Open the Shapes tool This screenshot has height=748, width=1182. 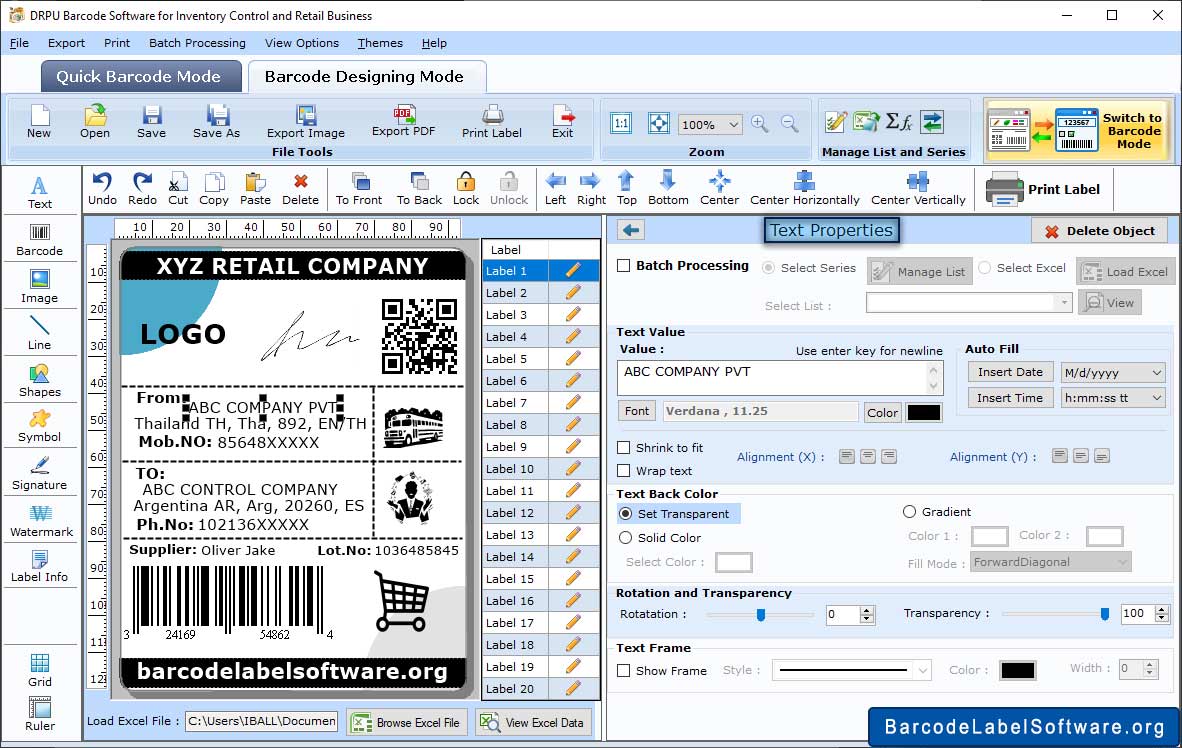(39, 380)
